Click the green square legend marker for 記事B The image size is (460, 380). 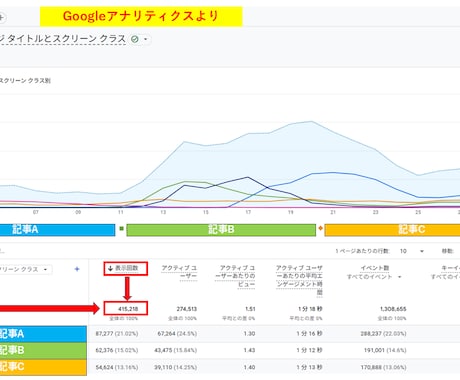[121, 229]
